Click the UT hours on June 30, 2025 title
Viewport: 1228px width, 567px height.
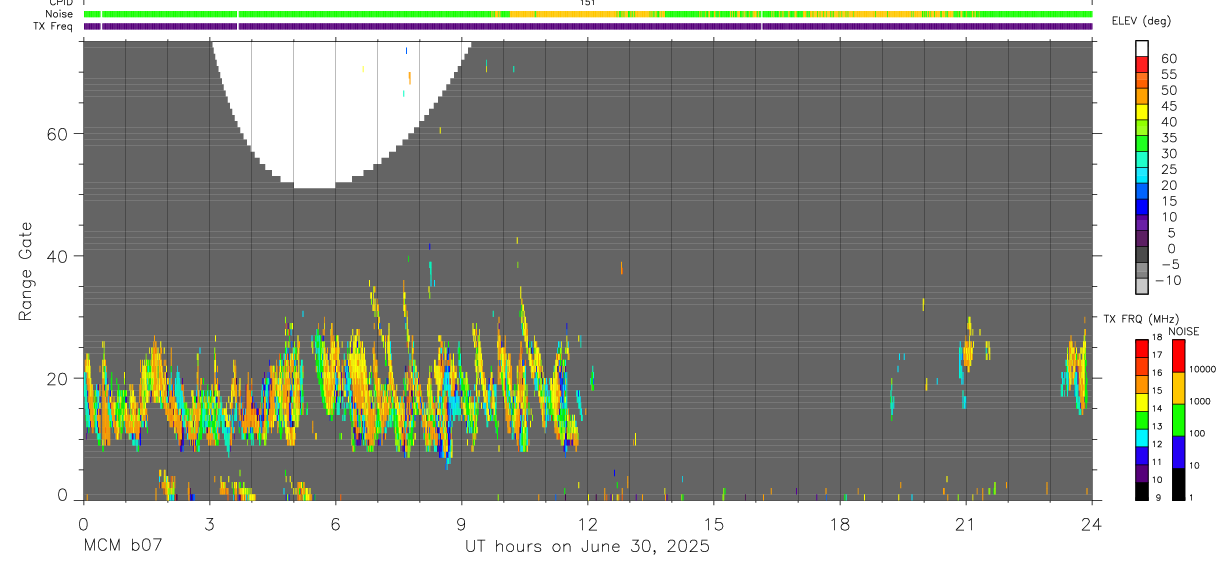pos(587,547)
